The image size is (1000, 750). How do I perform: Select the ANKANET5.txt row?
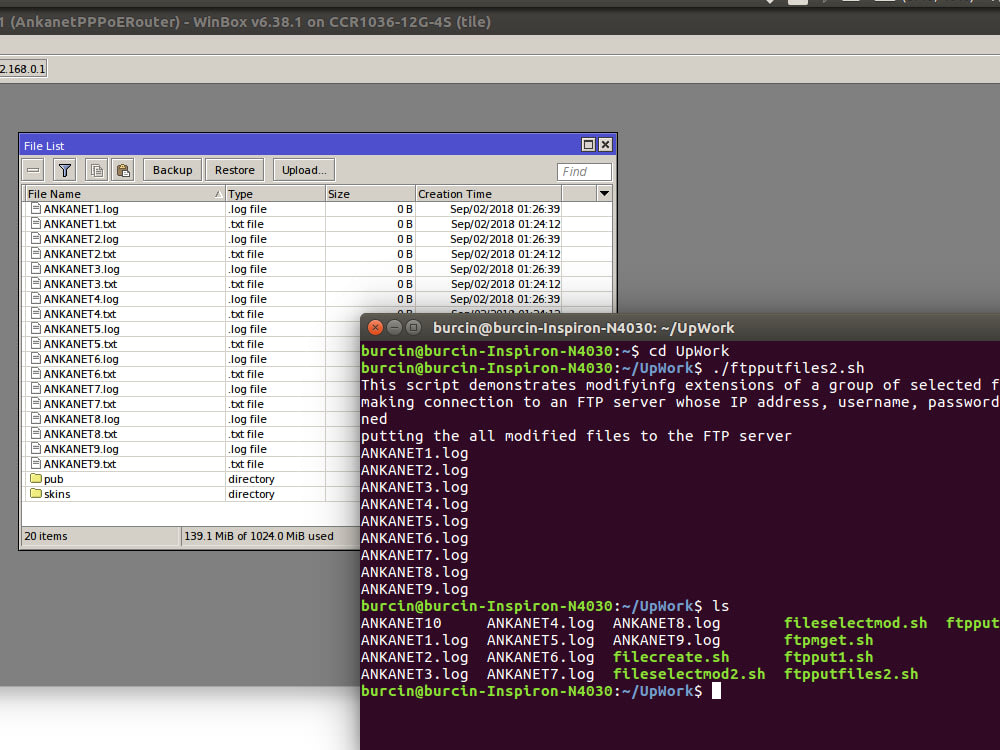pos(100,343)
